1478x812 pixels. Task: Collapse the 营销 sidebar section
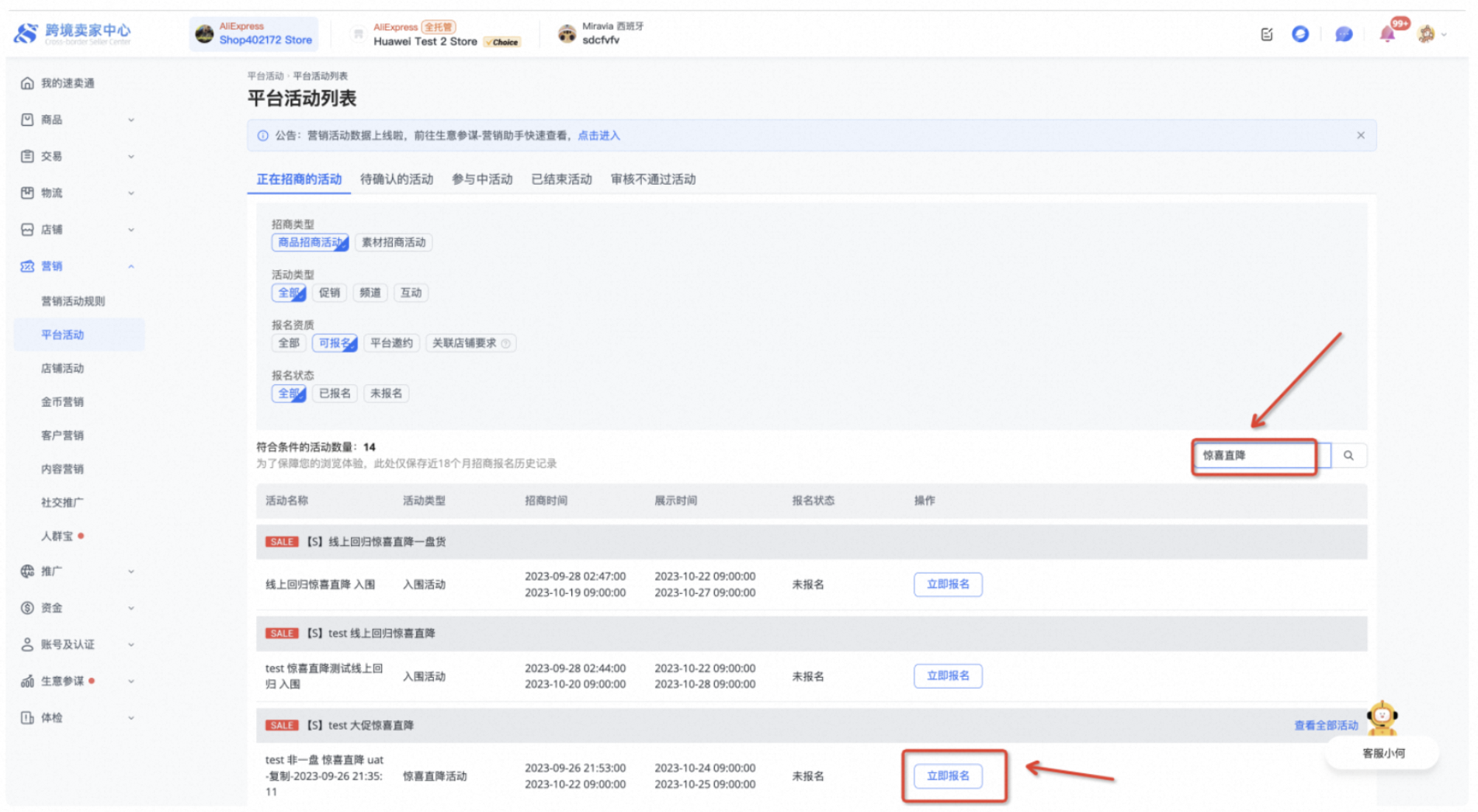click(78, 266)
